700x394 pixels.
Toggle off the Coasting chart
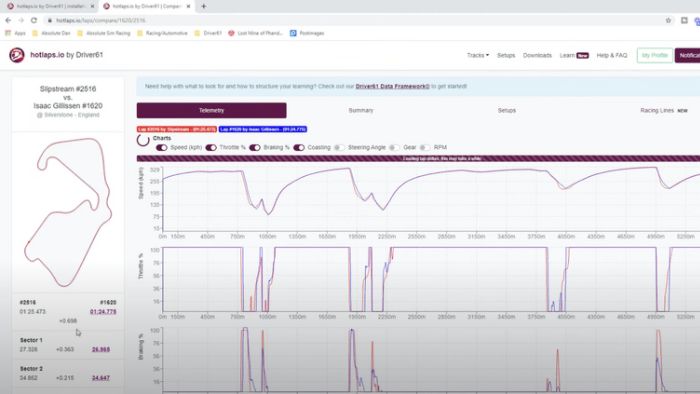tap(299, 147)
